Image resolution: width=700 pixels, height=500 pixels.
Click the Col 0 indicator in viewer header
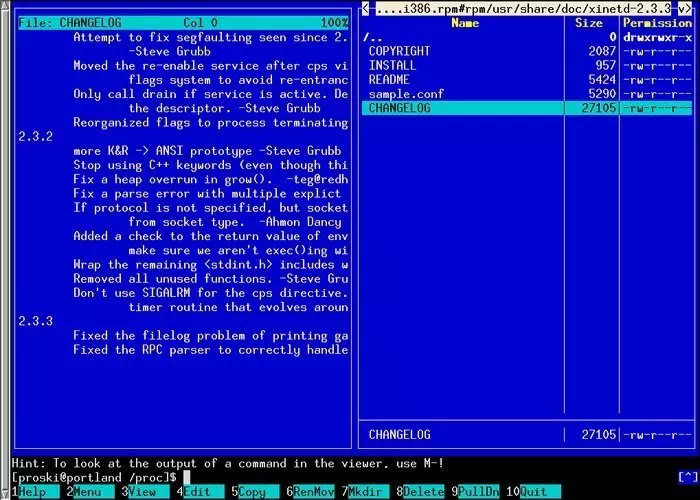coord(200,23)
